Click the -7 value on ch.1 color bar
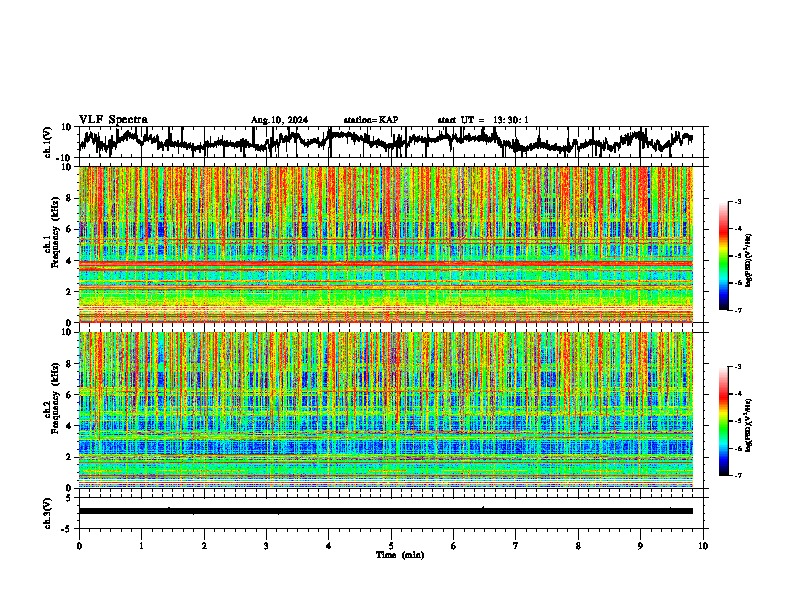 (738, 310)
